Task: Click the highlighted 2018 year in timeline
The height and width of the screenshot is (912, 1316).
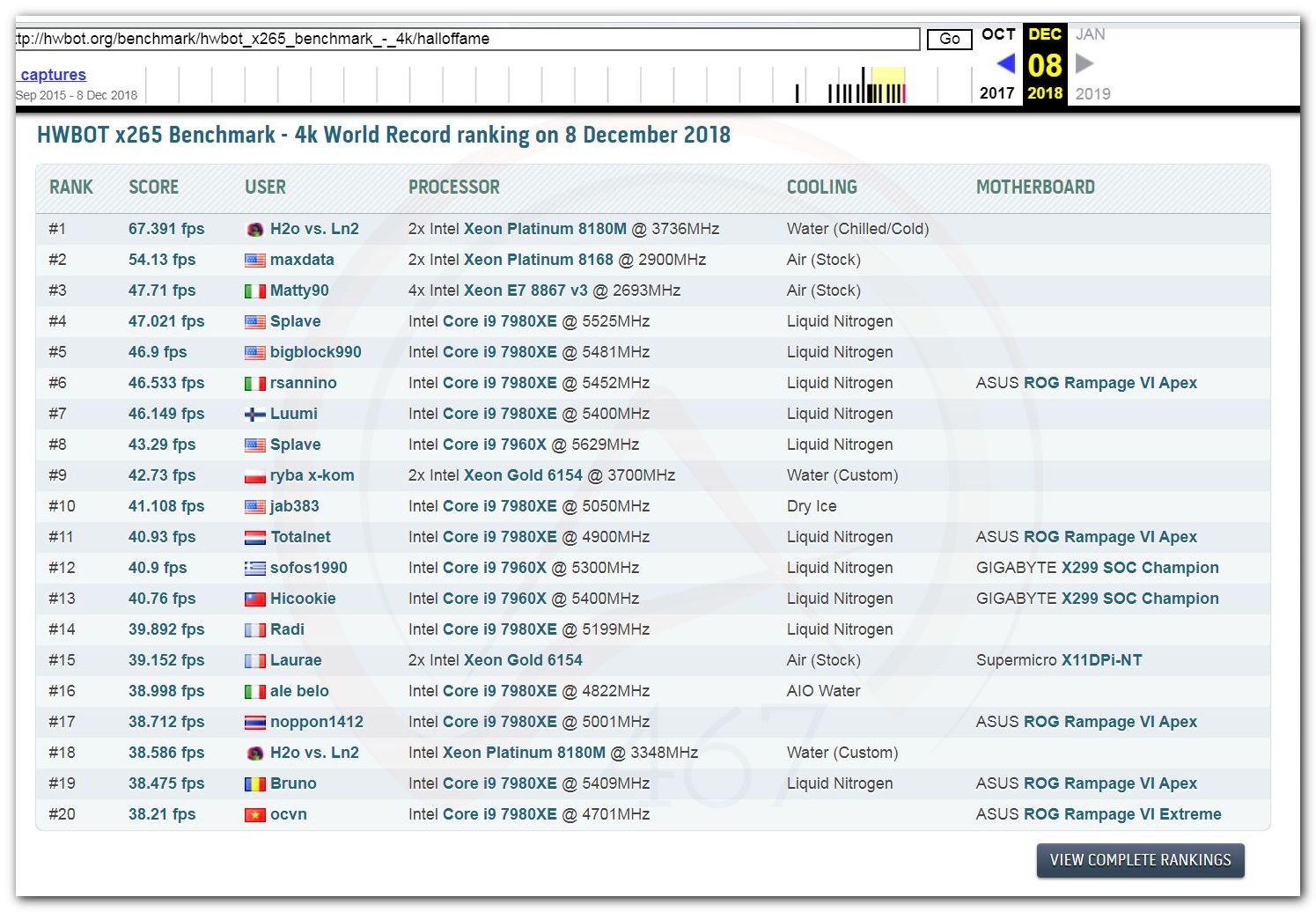Action: 1045,93
